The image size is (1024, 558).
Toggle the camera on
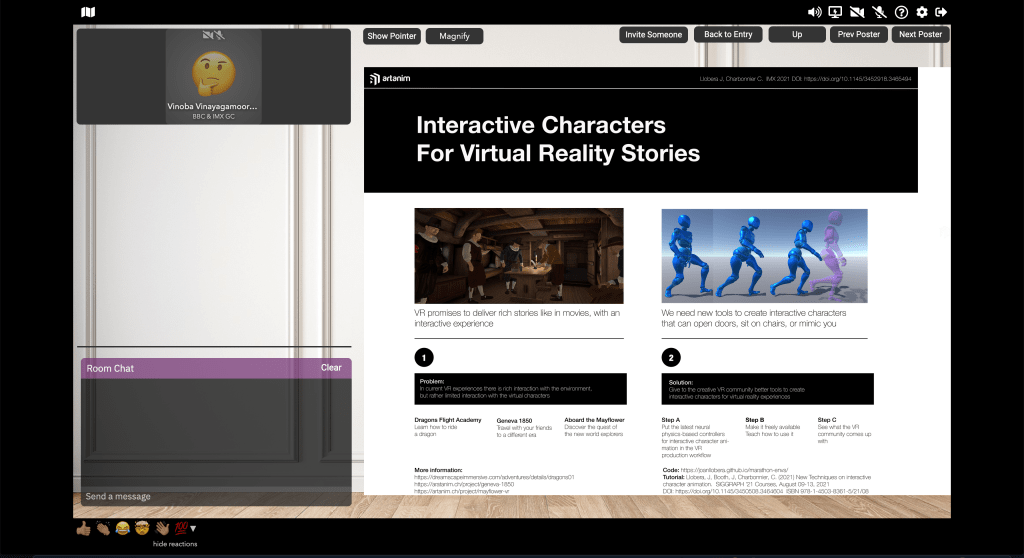[x=857, y=12]
